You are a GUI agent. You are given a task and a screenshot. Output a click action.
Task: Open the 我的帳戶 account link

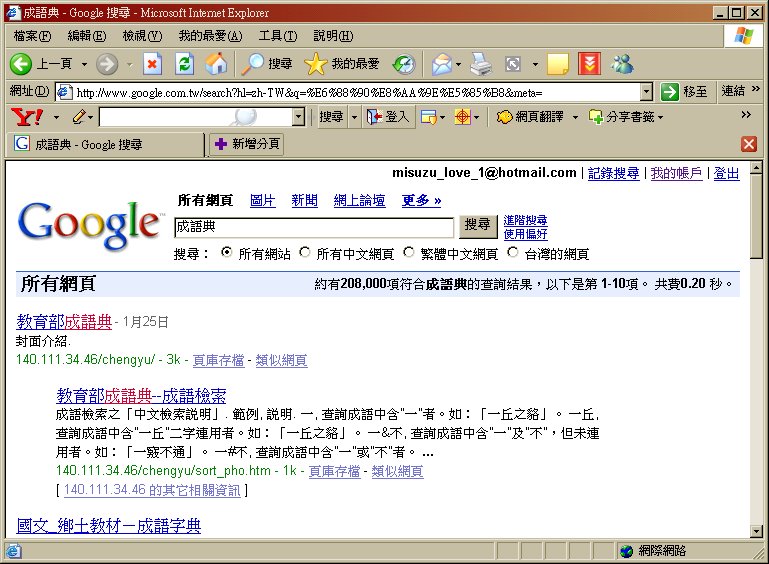click(x=676, y=173)
